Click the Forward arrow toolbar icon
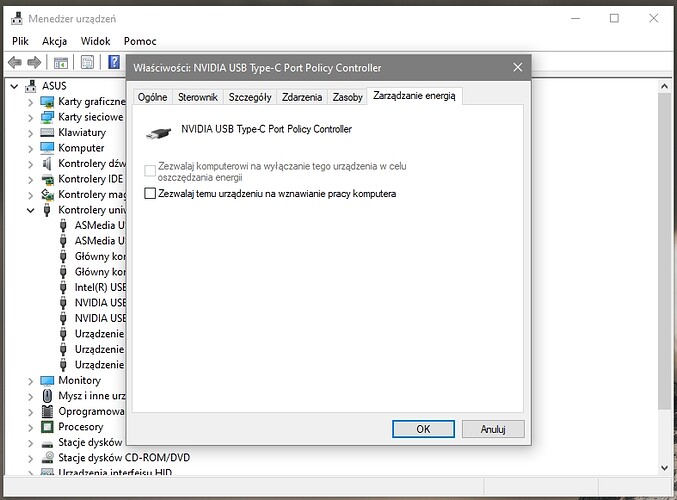This screenshot has height=500, width=677. click(x=34, y=63)
